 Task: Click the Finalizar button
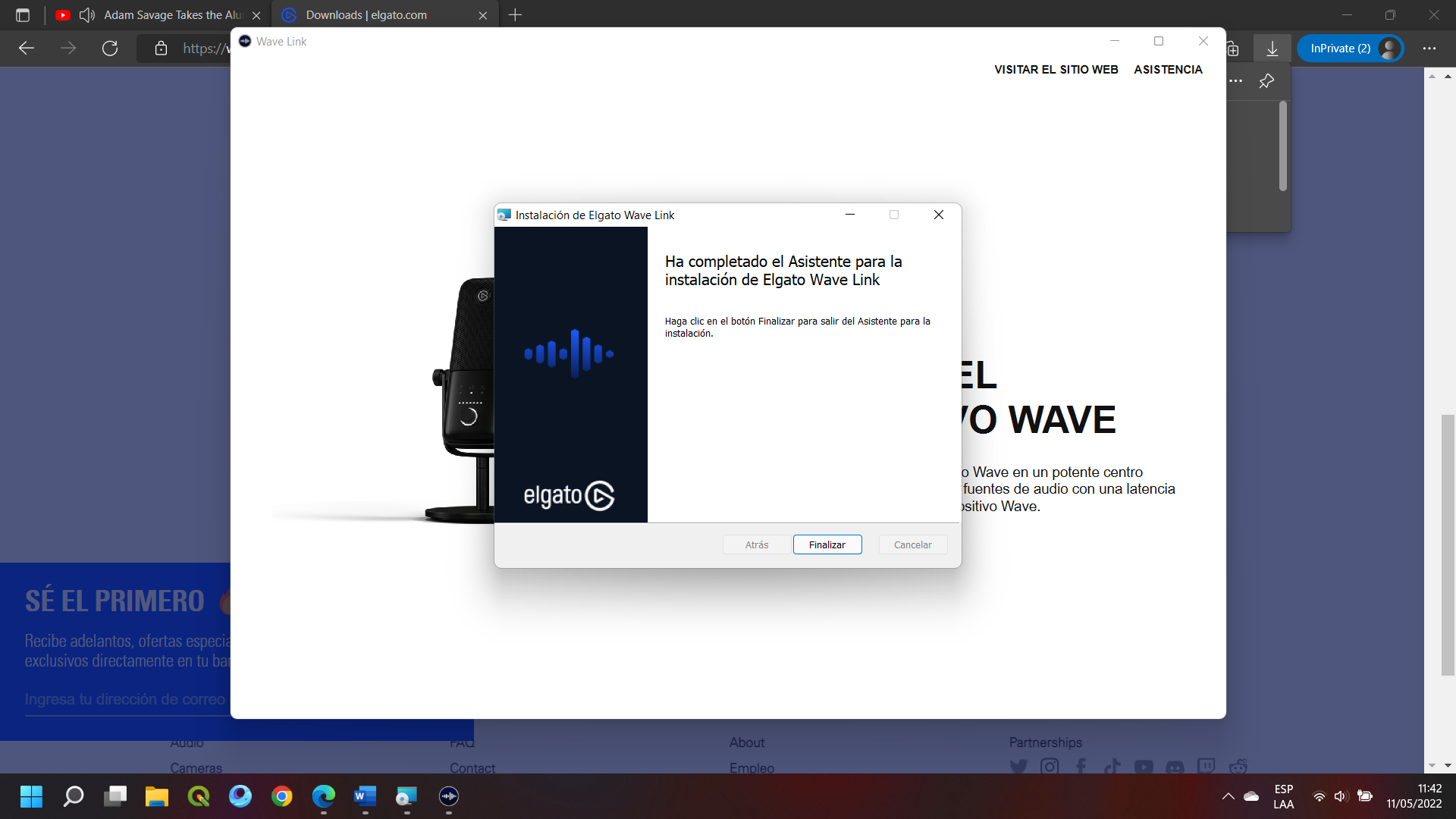(827, 544)
